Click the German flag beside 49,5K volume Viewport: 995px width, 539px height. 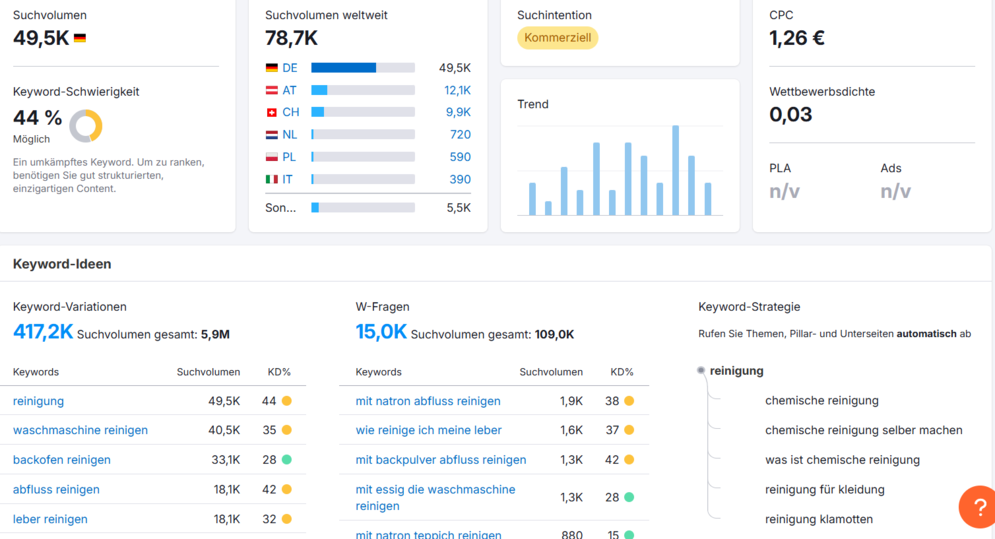80,39
